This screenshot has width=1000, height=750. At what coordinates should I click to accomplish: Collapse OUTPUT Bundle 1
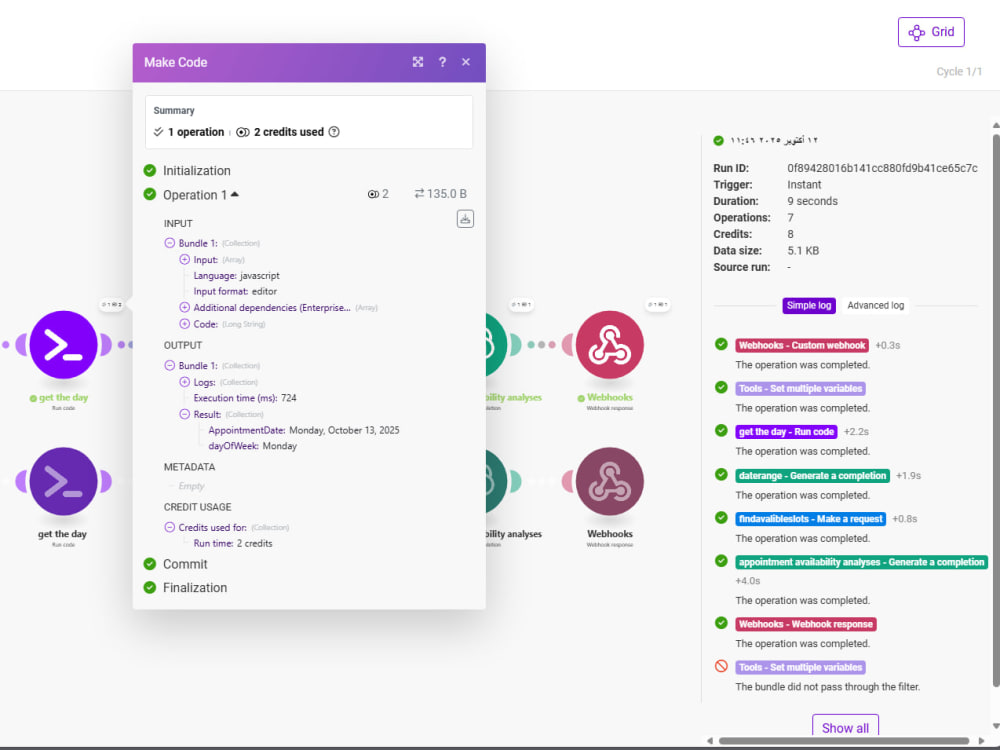[x=170, y=365]
